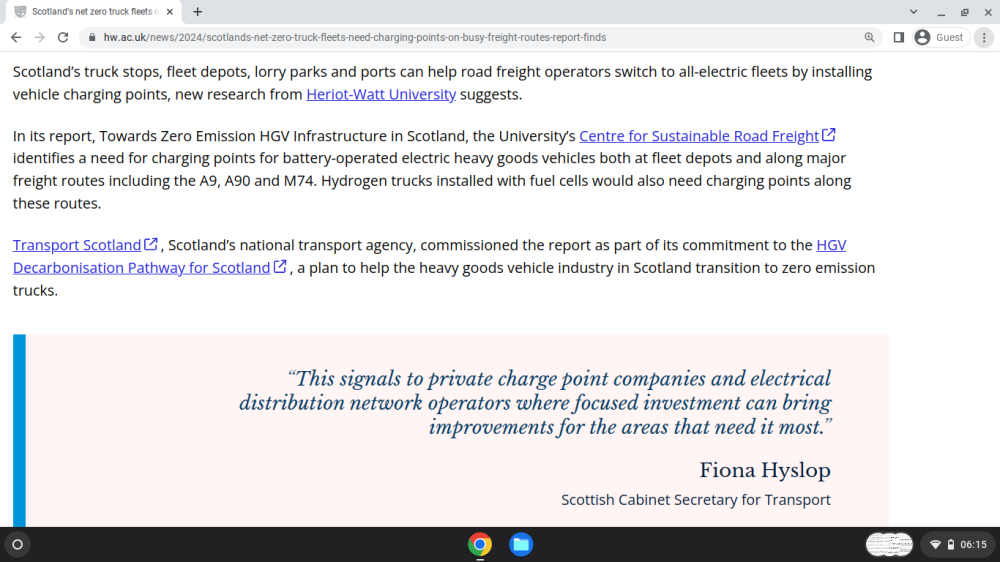Launch Chrome from the shelf
1000x562 pixels.
(x=480, y=545)
